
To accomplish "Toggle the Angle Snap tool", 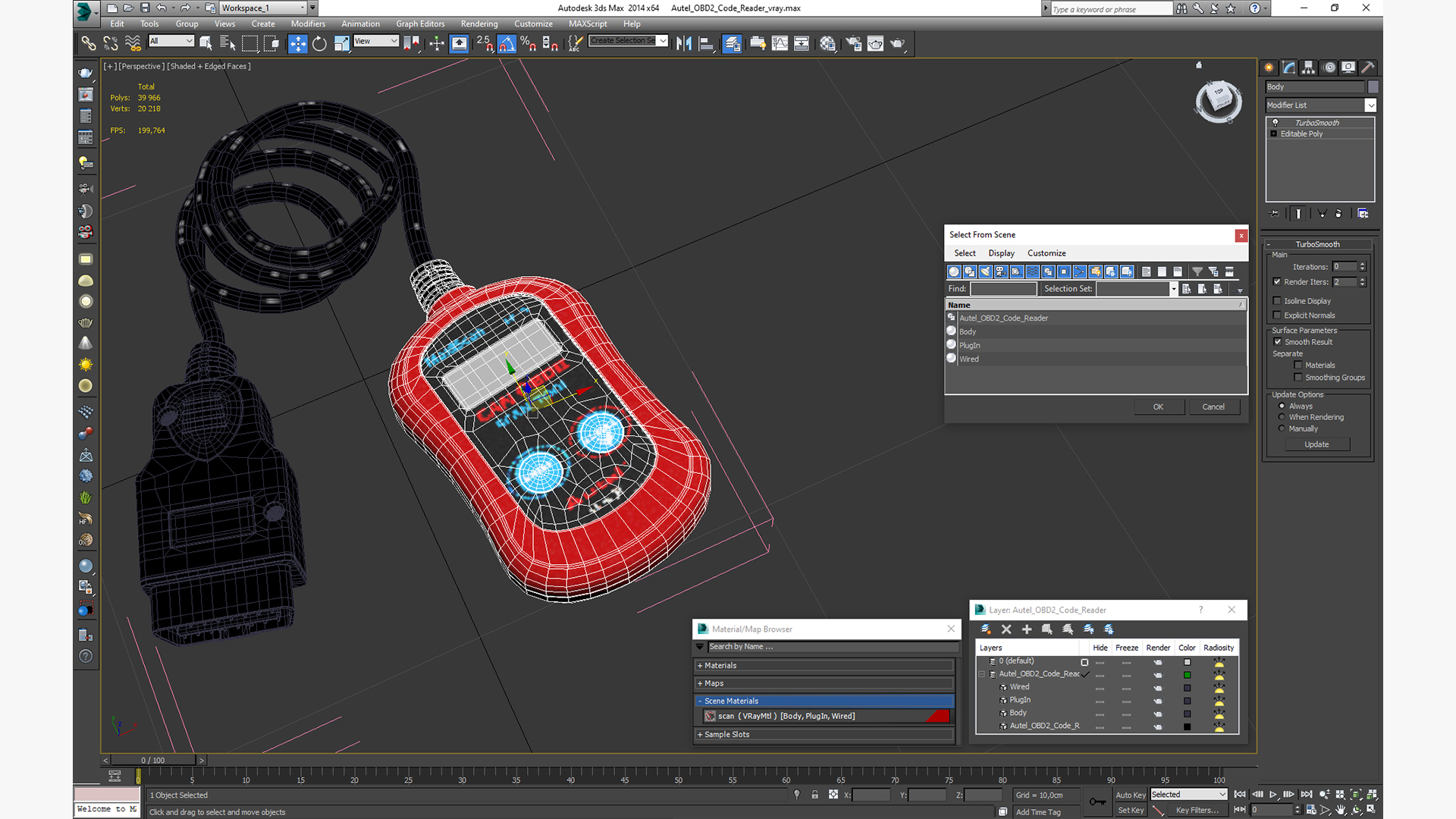I will (507, 43).
